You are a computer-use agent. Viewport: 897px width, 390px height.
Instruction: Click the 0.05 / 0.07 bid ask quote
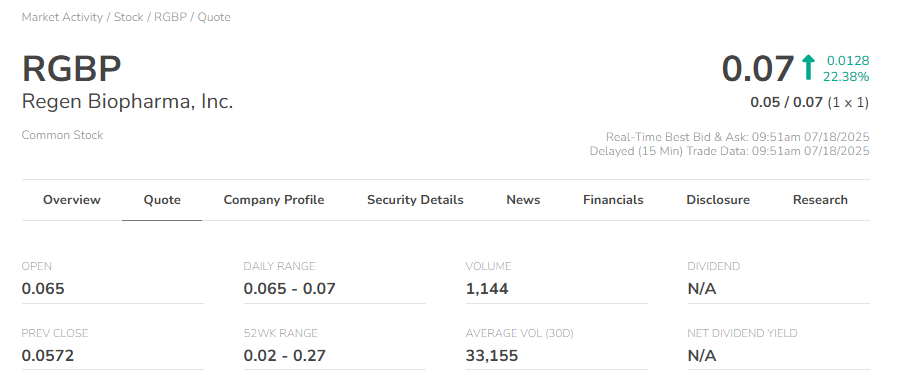786,102
